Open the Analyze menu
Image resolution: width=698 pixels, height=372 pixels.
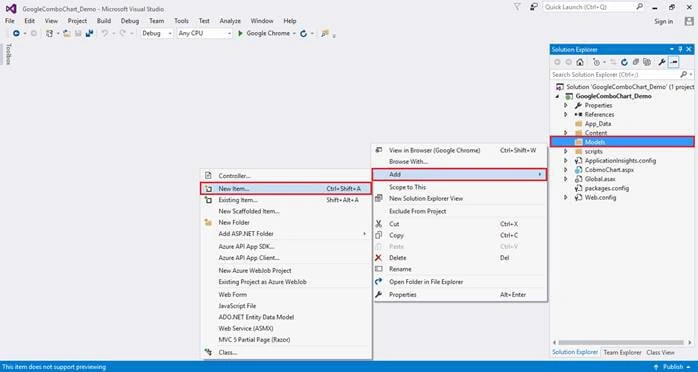tap(230, 21)
